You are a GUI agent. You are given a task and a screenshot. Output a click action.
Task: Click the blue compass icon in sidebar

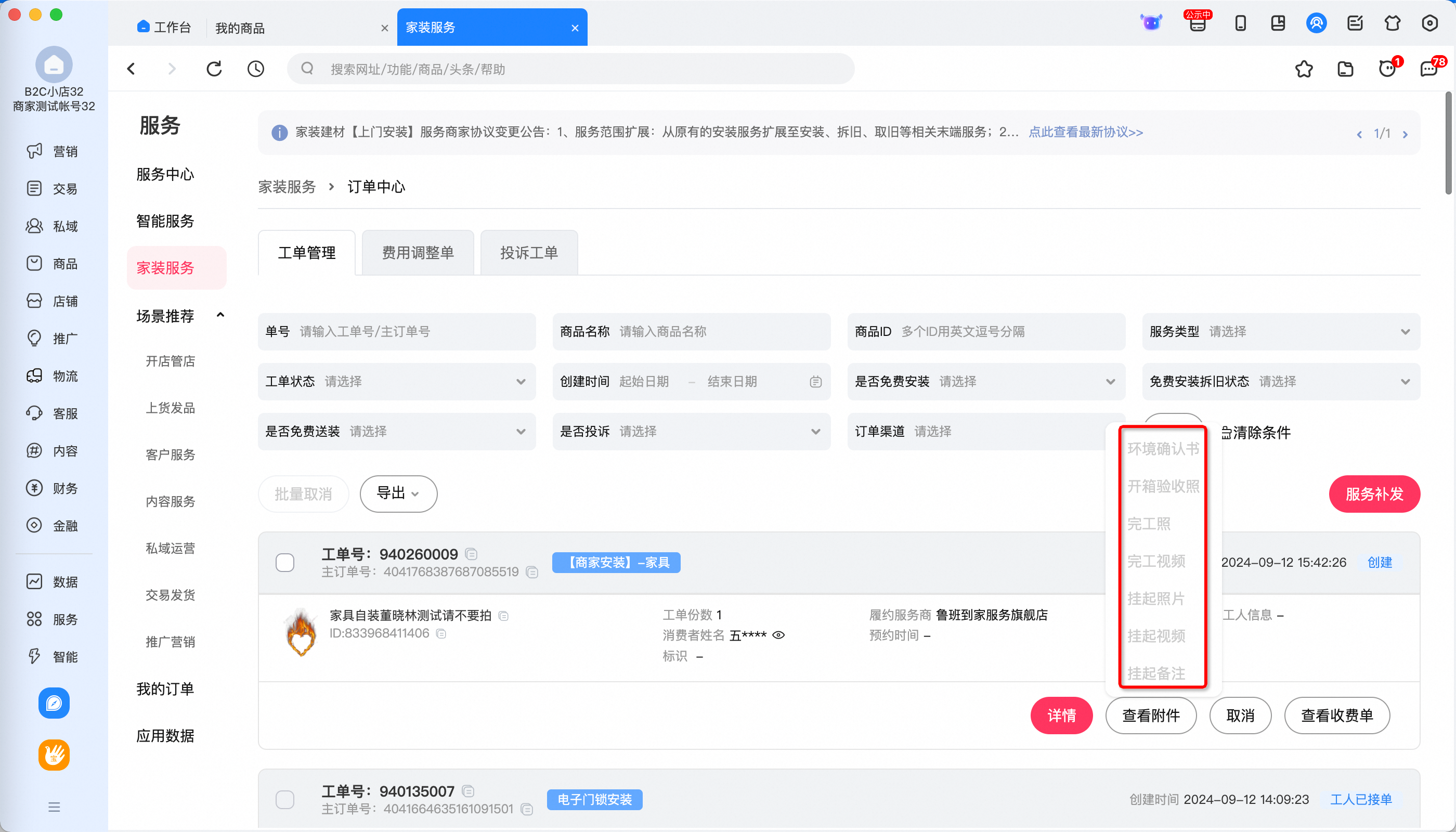(x=54, y=703)
